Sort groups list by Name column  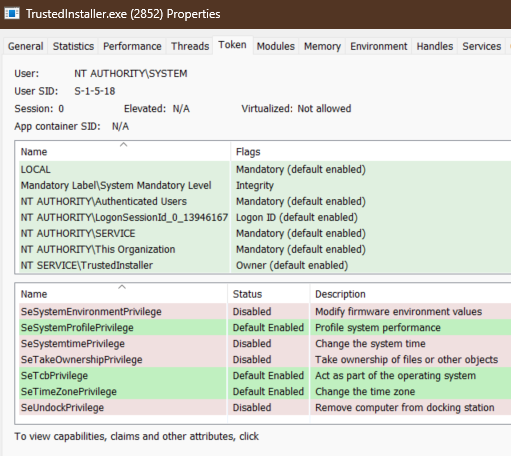[123, 152]
